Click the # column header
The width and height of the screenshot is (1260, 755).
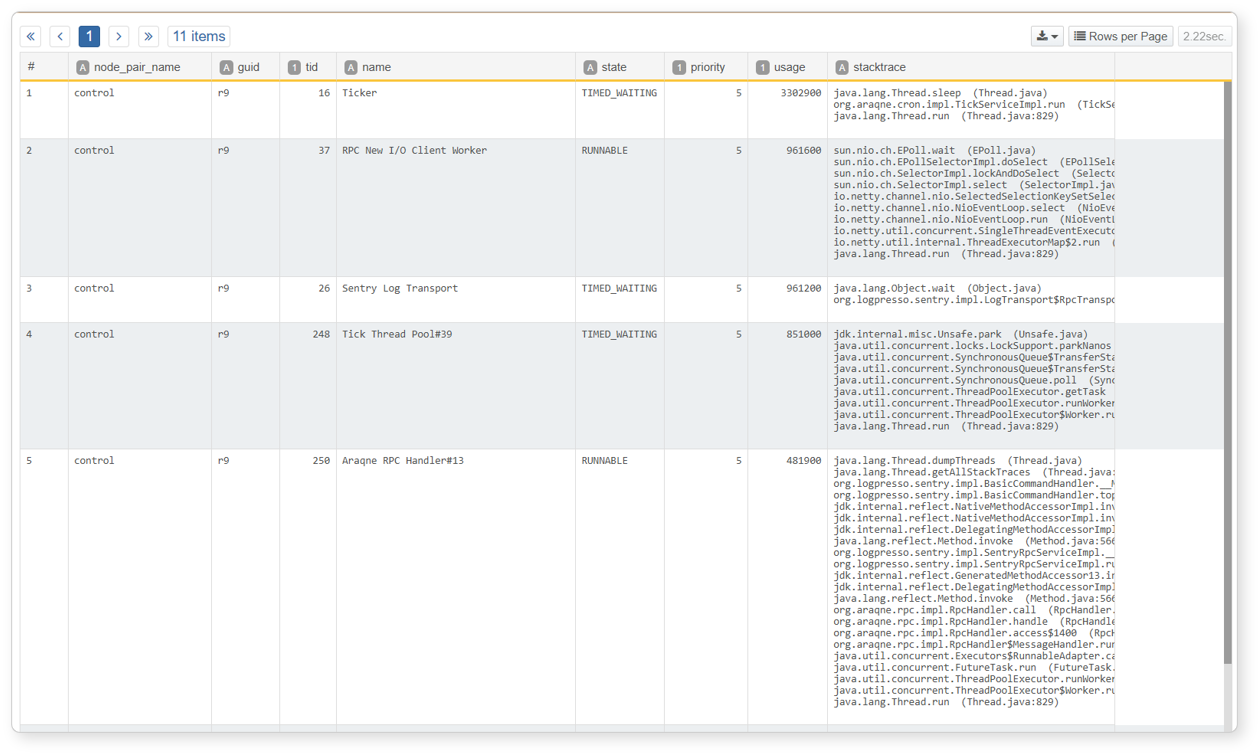[32, 67]
